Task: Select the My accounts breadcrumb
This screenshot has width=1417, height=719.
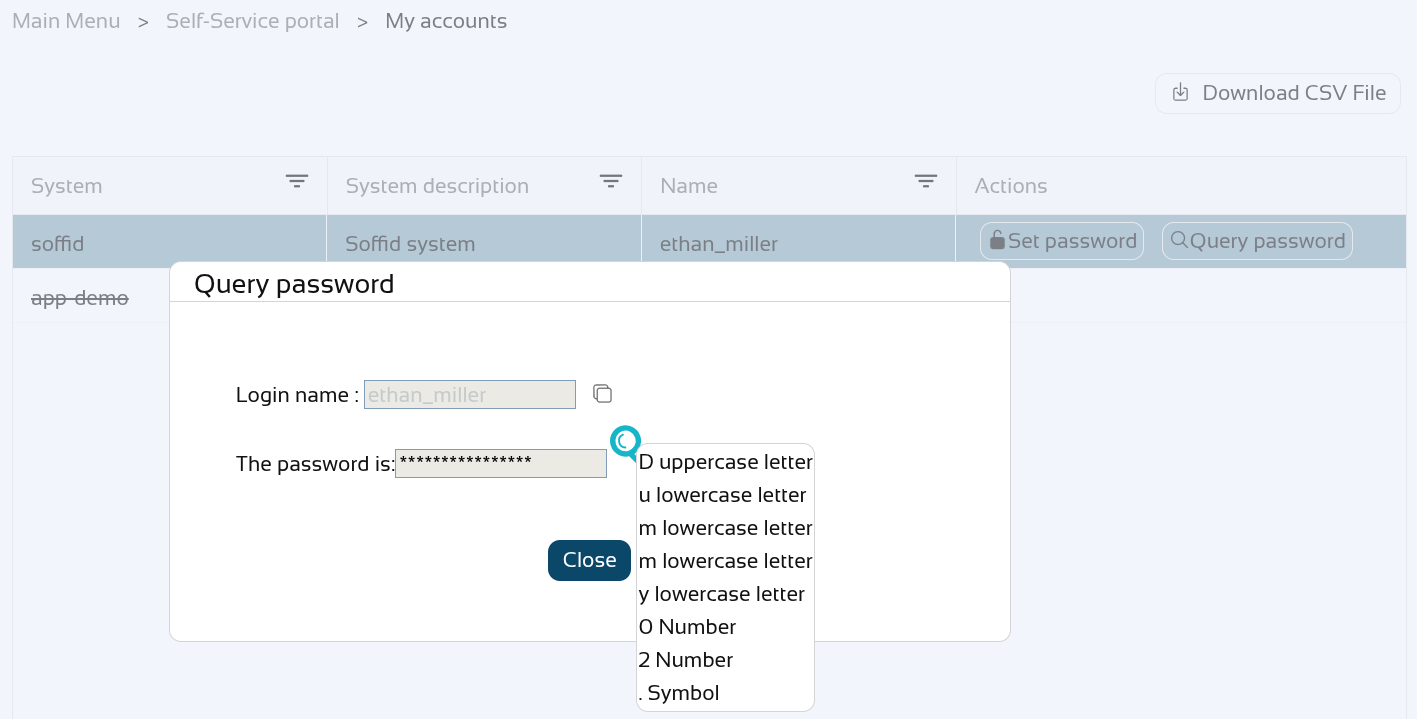Action: pyautogui.click(x=446, y=21)
